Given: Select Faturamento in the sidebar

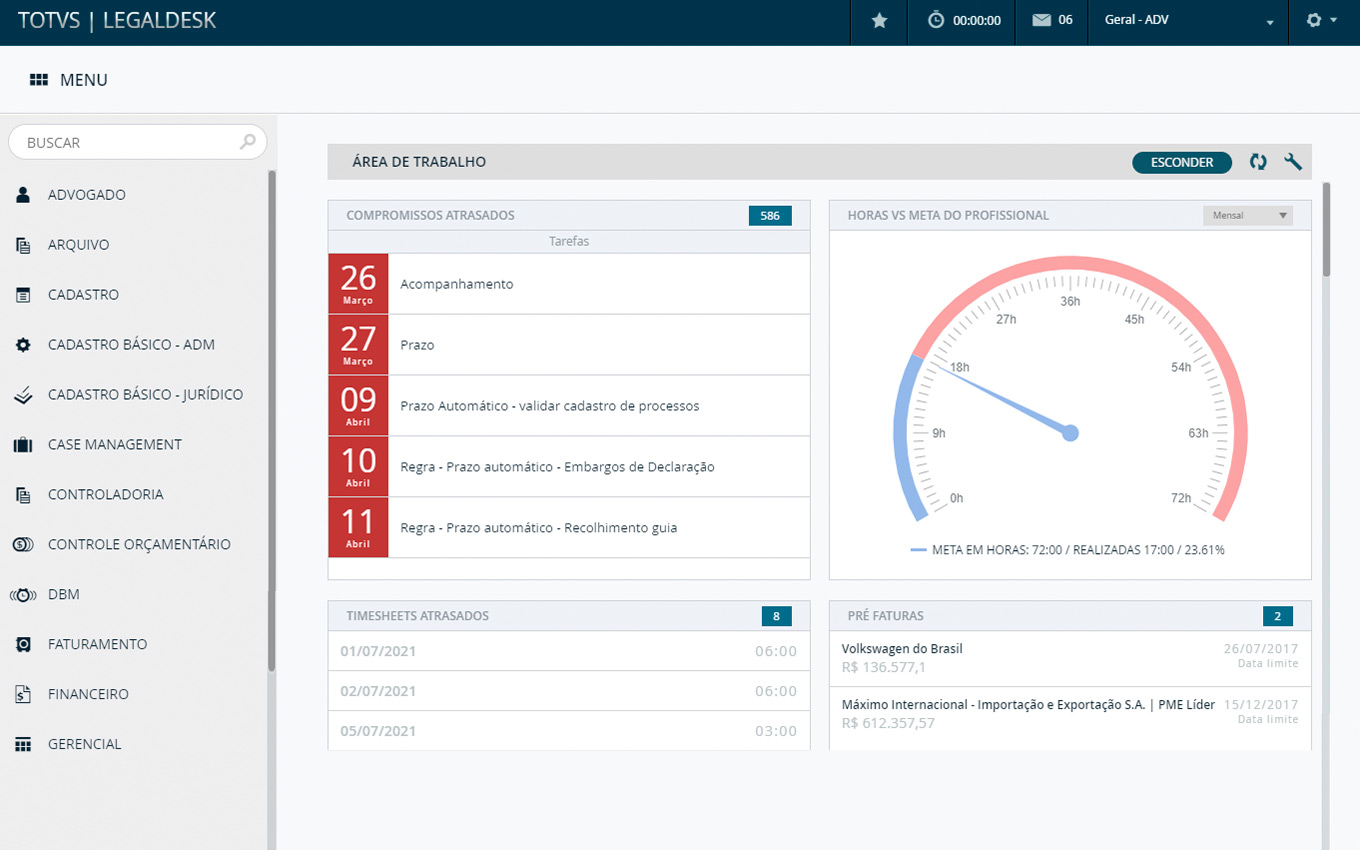Looking at the screenshot, I should [97, 644].
